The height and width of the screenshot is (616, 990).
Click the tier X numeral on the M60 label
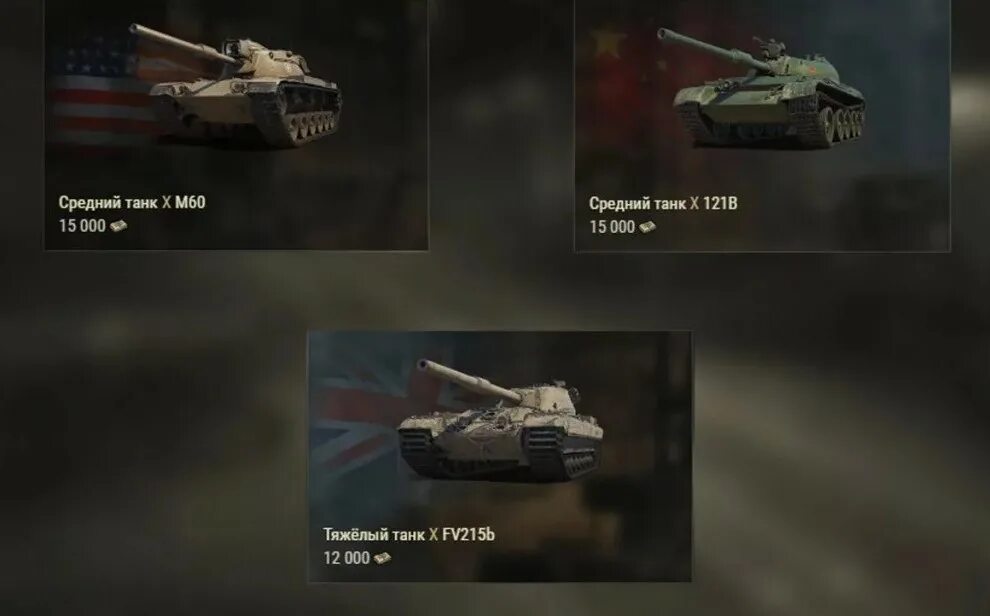167,203
